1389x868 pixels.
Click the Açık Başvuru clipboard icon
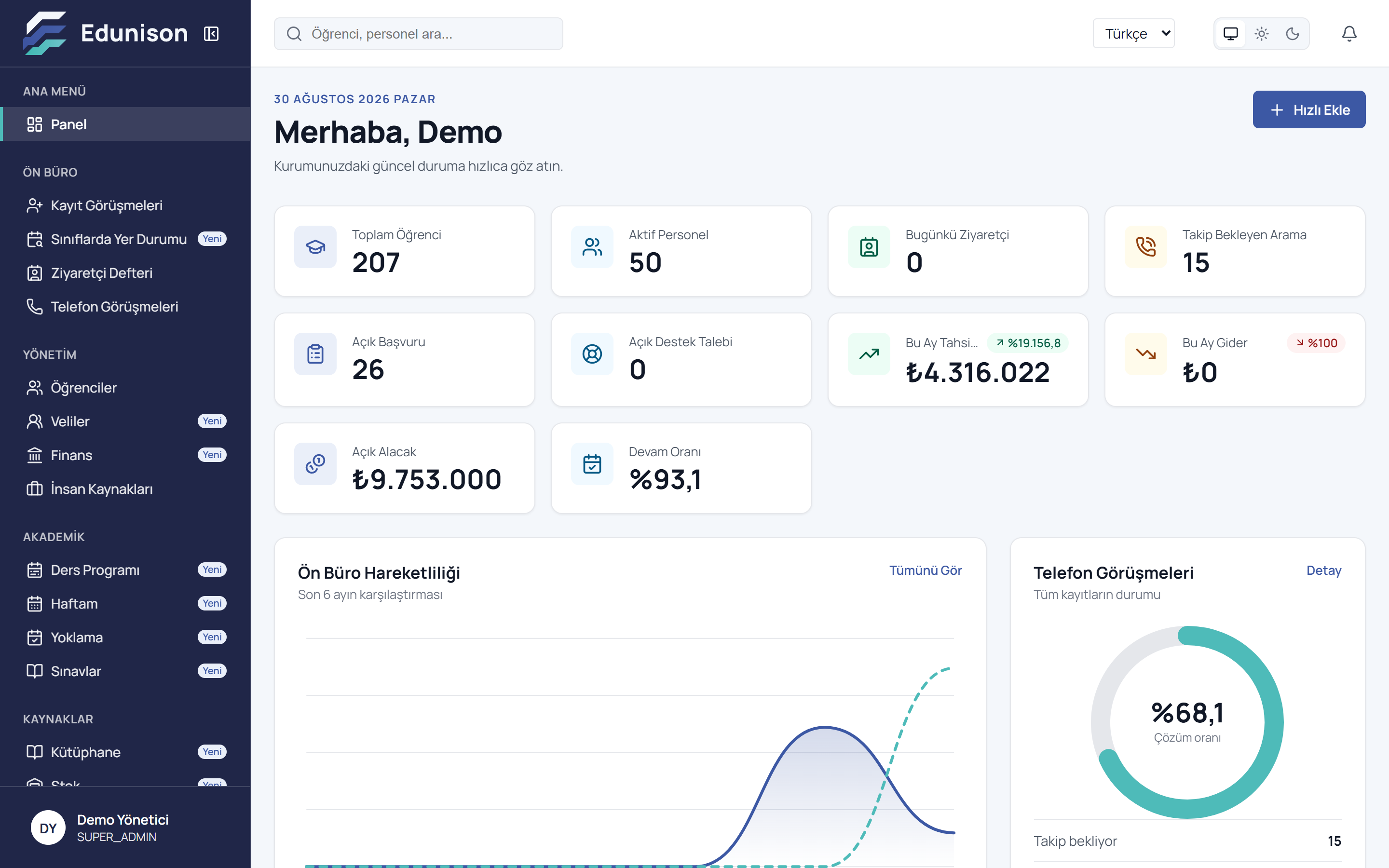pos(316,354)
